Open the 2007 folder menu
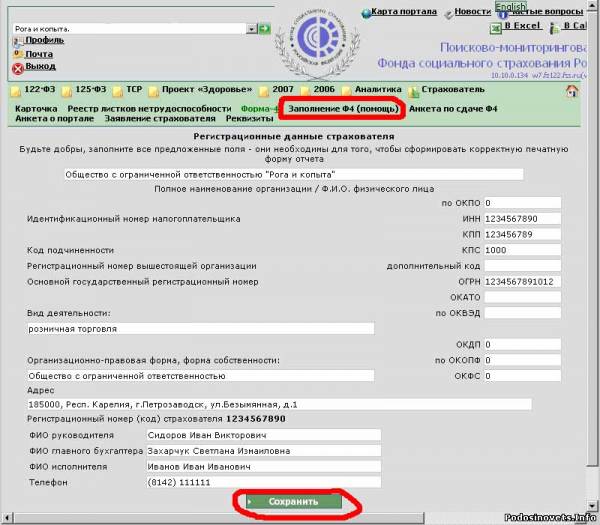 (x=282, y=90)
